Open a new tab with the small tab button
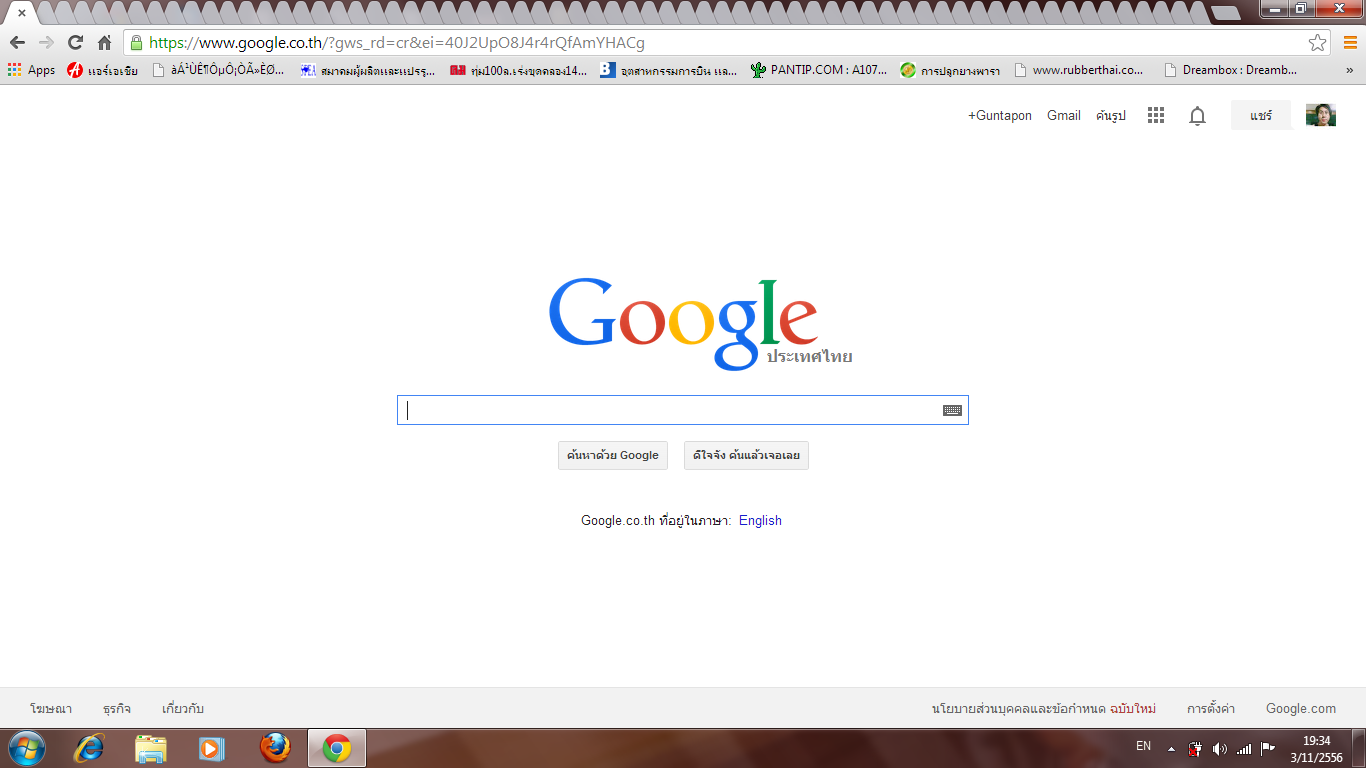The image size is (1366, 768). pyautogui.click(x=1225, y=13)
